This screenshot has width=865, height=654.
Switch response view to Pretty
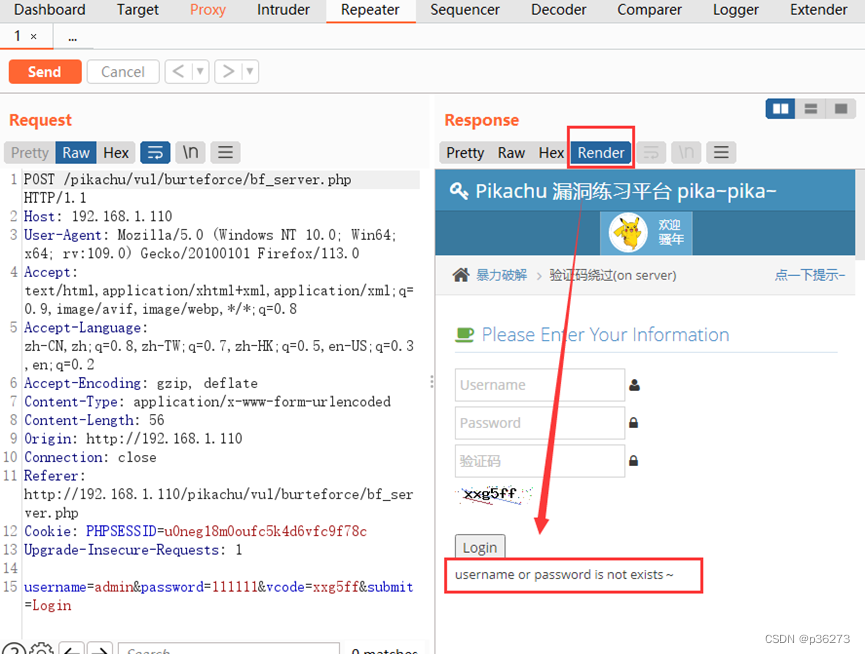click(x=465, y=153)
